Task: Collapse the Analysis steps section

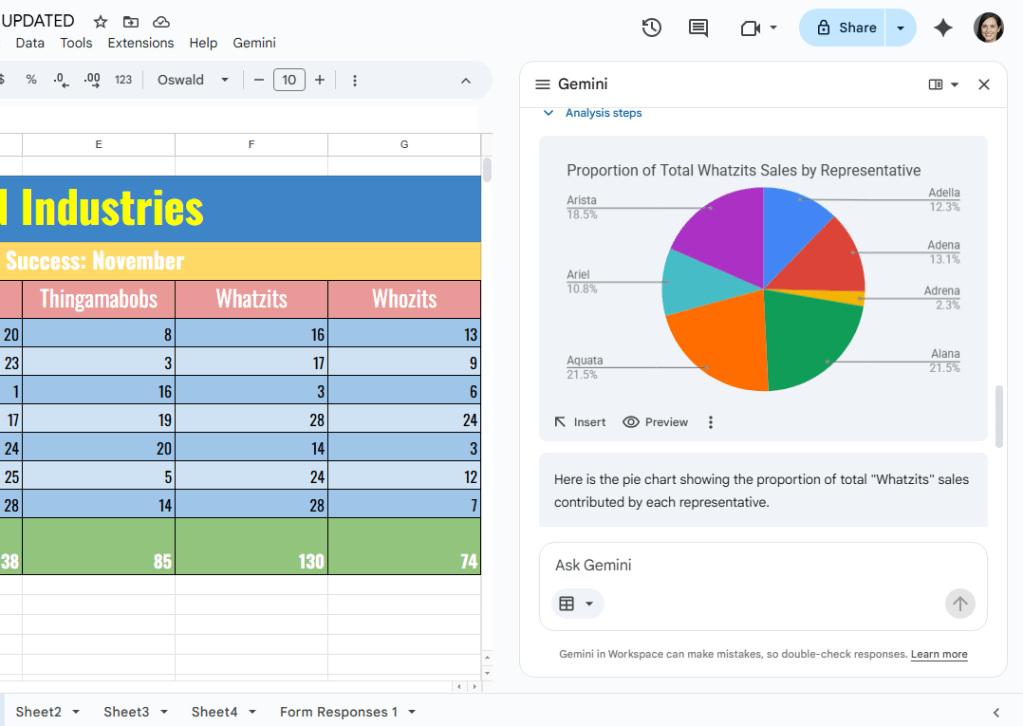Action: (x=548, y=113)
